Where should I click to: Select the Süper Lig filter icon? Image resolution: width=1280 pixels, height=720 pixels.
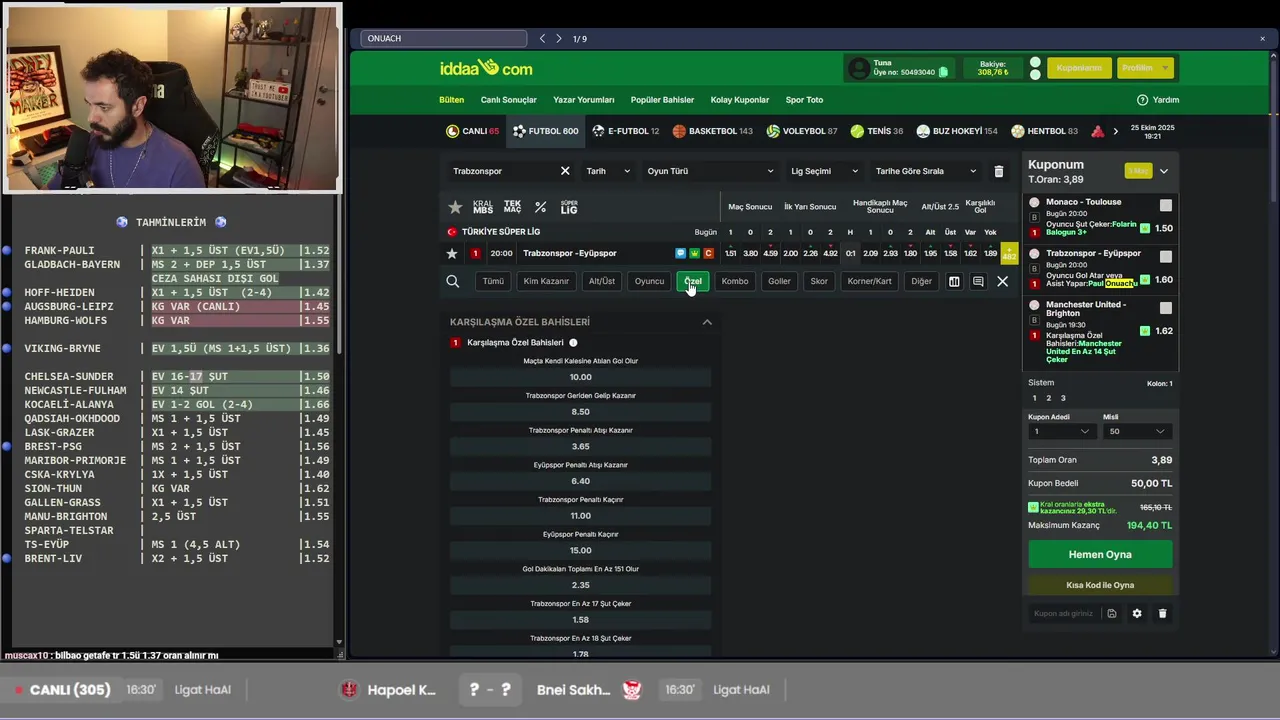(x=569, y=207)
